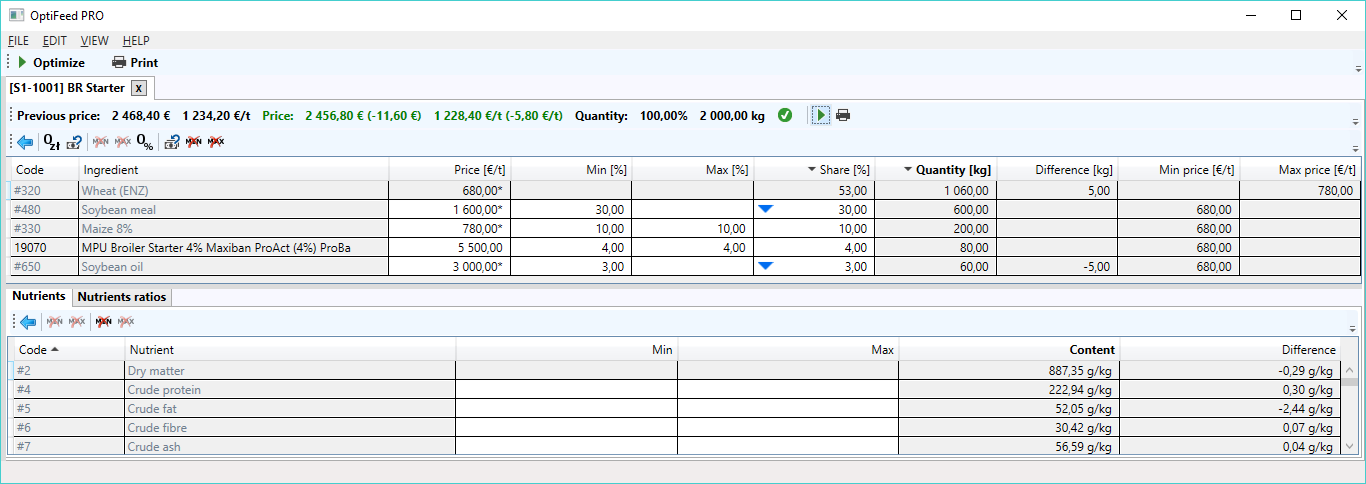Select the Nutrients tab

pyautogui.click(x=39, y=296)
